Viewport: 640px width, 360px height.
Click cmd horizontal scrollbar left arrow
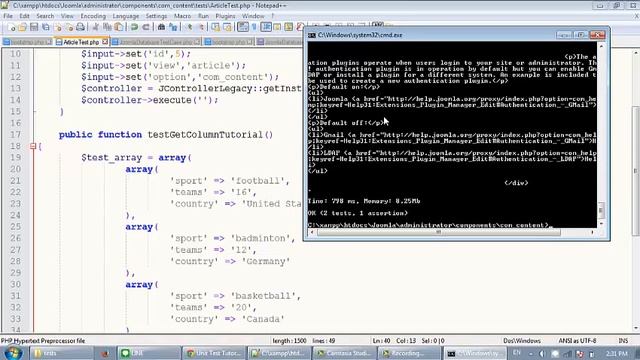coord(312,232)
